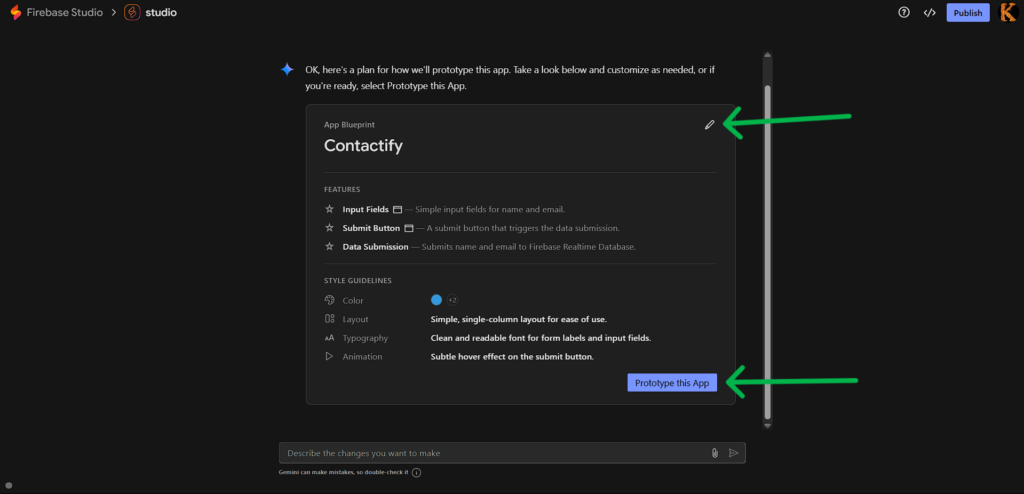Viewport: 1024px width, 494px height.
Task: Click the 'Contactify' app title
Action: pos(363,145)
